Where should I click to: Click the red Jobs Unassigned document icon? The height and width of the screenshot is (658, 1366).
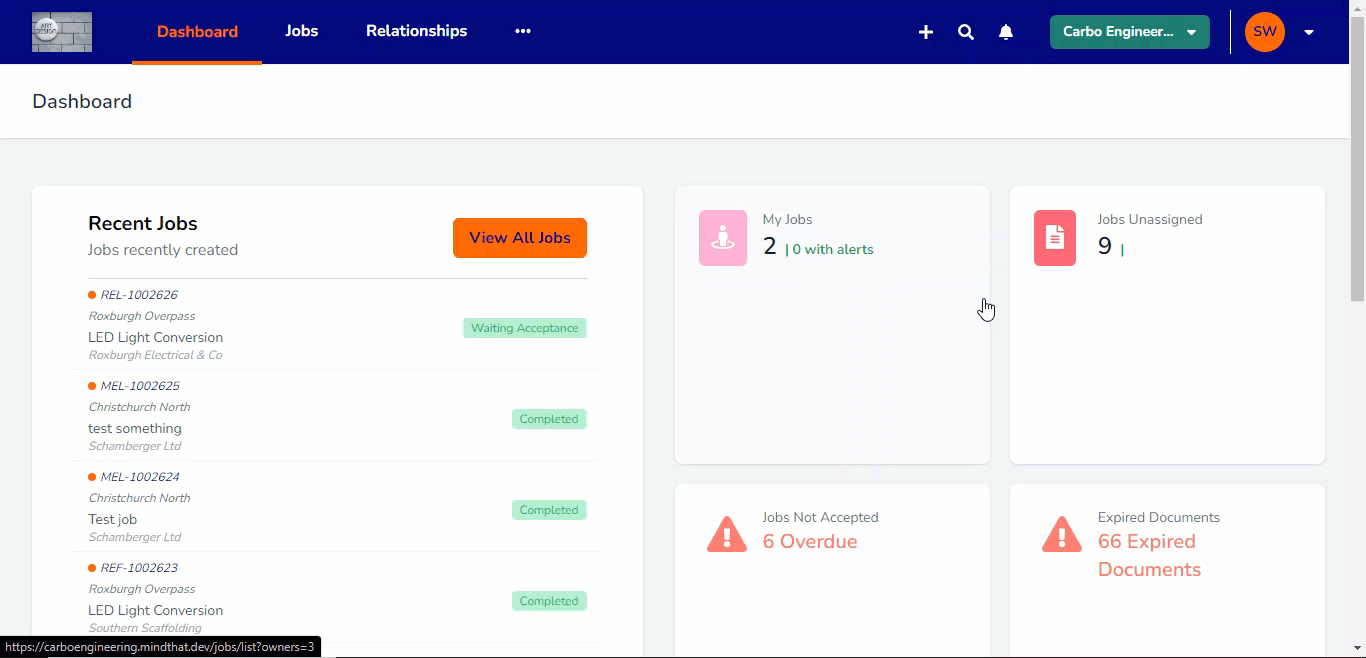(x=1055, y=238)
